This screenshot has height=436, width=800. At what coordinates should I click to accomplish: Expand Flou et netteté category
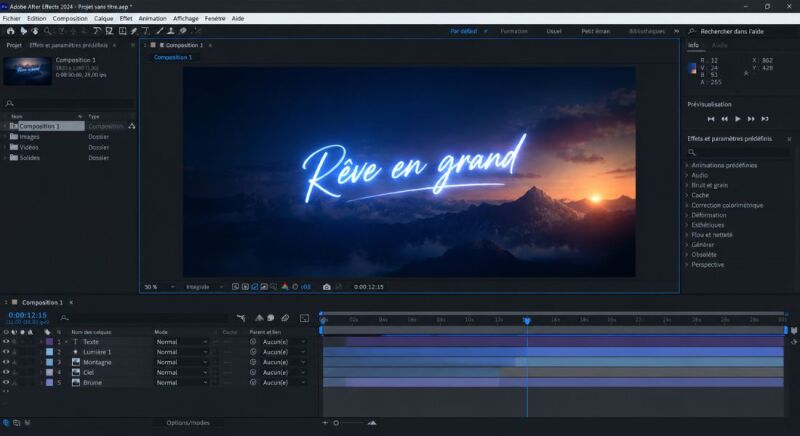687,235
